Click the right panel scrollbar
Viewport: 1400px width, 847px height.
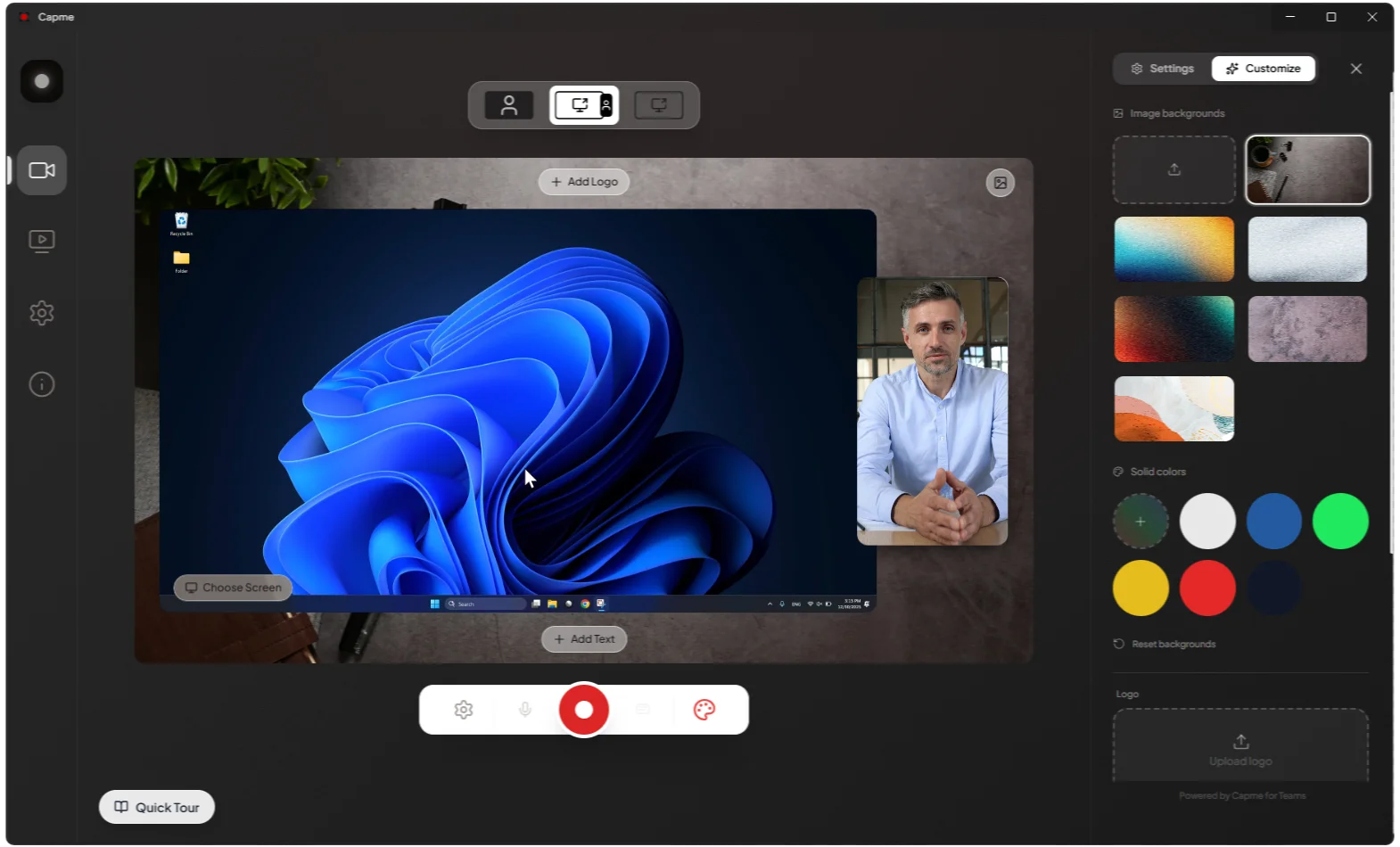point(1391,321)
